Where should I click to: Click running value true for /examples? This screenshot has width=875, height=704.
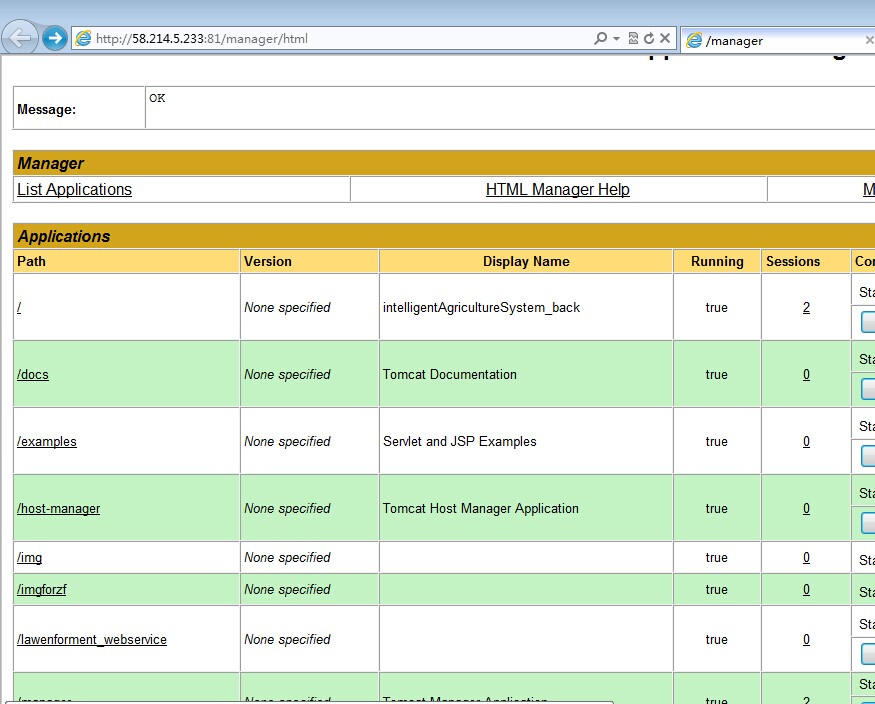tap(717, 441)
